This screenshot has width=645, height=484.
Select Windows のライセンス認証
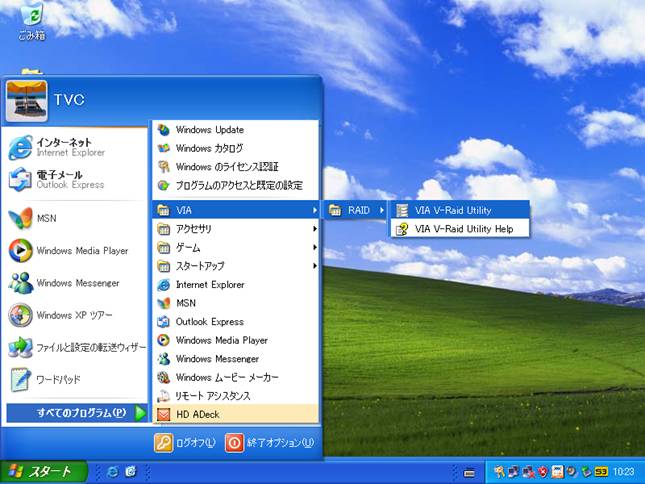(x=235, y=167)
